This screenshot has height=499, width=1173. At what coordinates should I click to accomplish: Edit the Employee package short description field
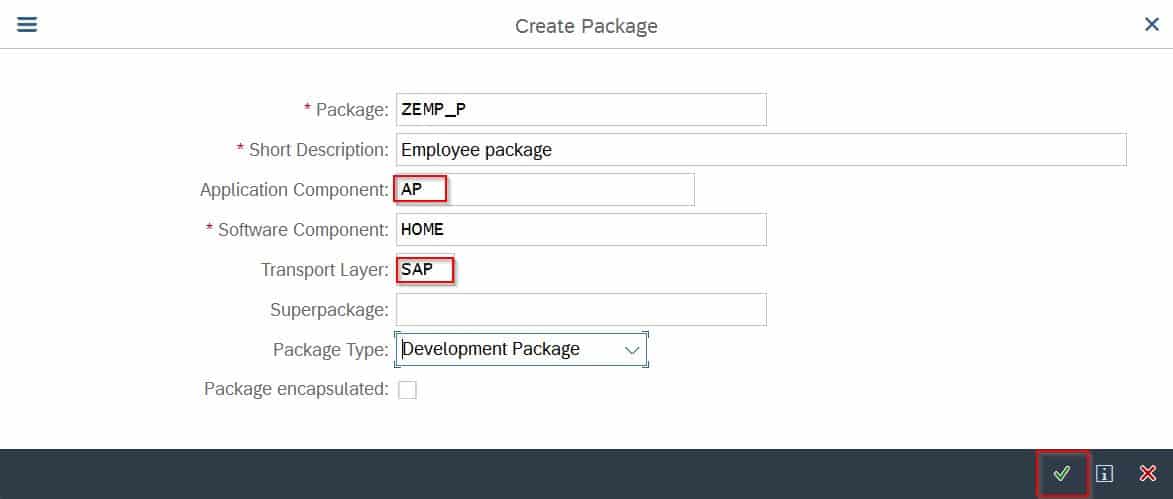[x=761, y=150]
